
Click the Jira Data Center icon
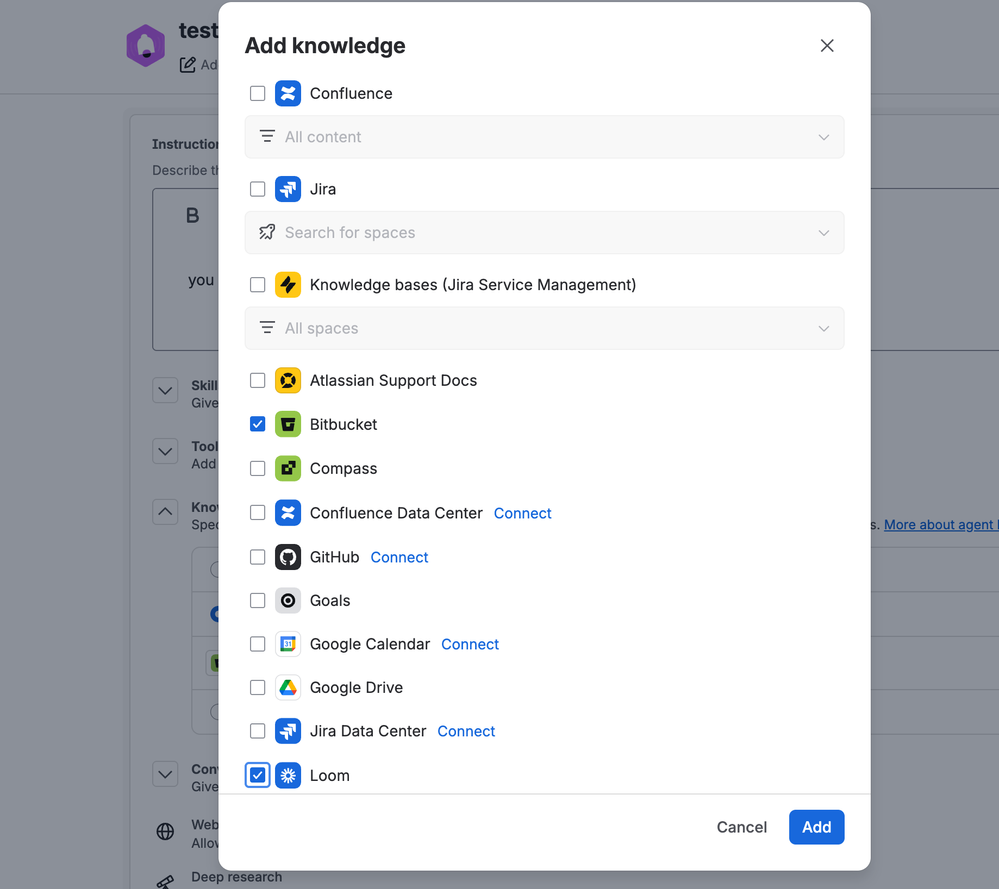pos(288,731)
